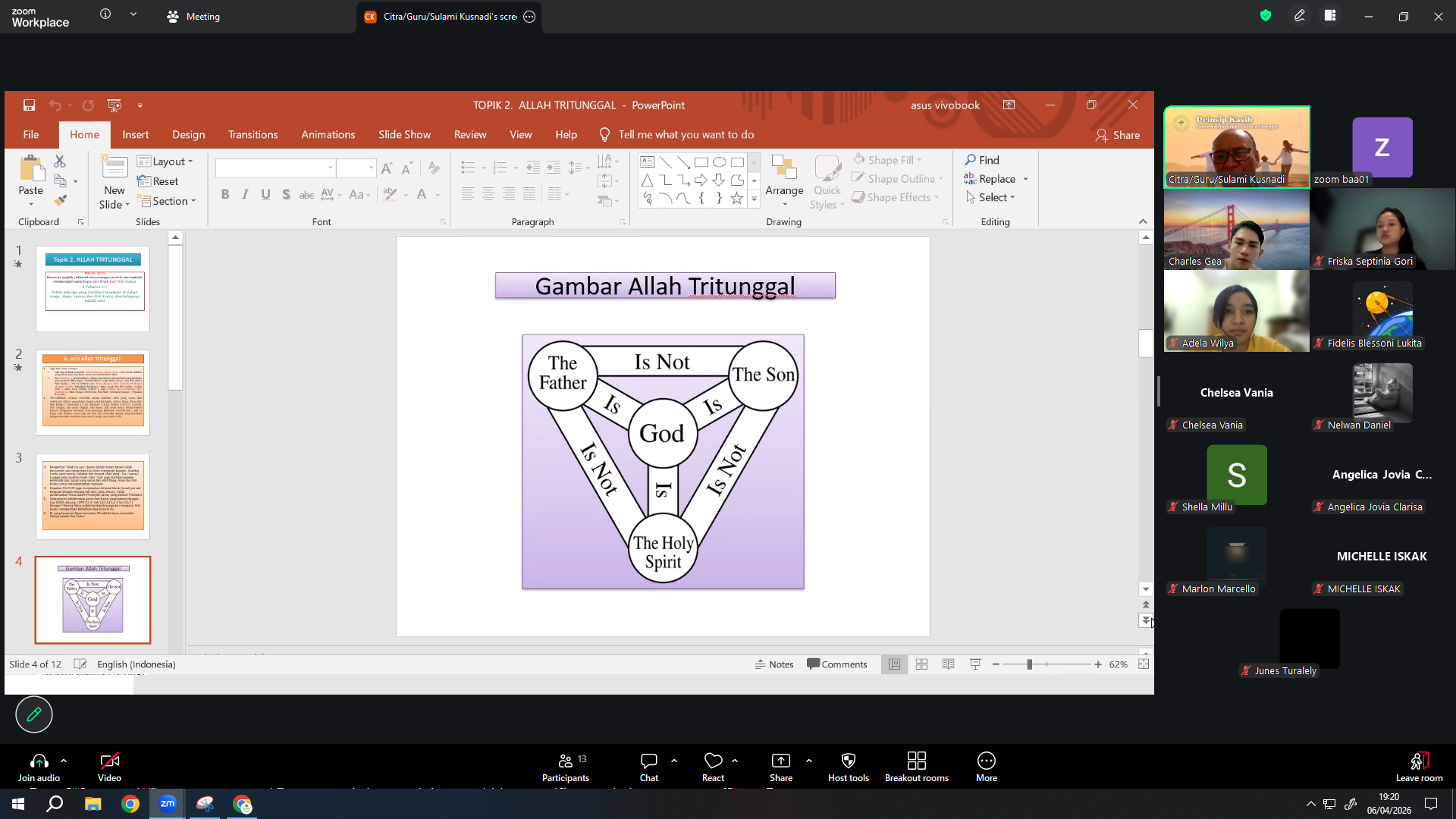This screenshot has height=819, width=1456.
Task: Turn on Zoom video
Action: 109,767
